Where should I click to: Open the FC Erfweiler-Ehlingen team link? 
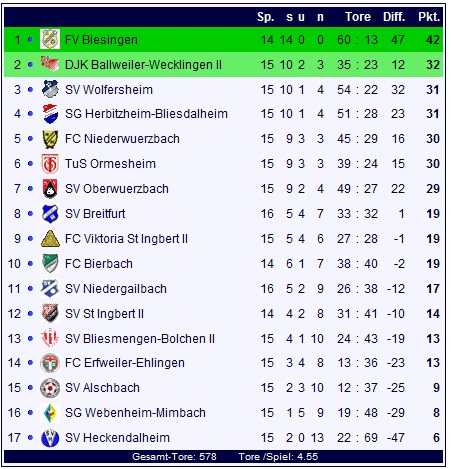125,363
